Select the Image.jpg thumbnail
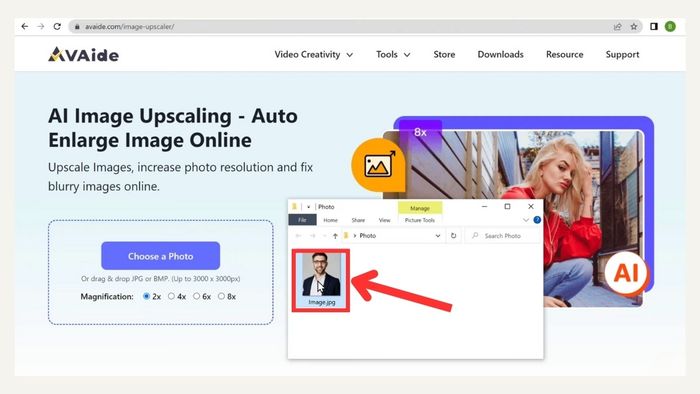The height and width of the screenshot is (394, 700). pos(321,280)
